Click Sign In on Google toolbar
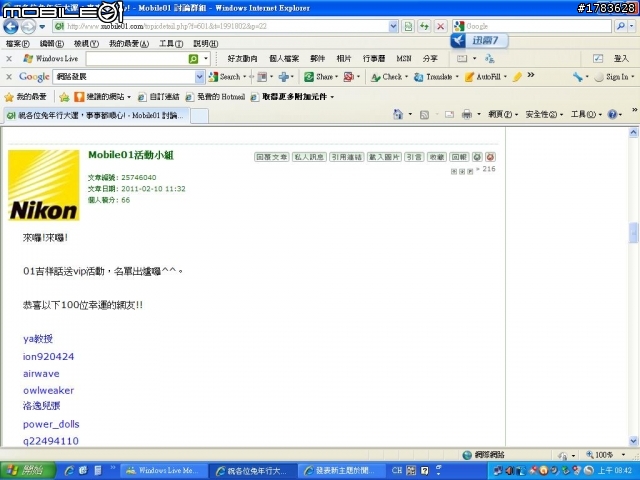Viewport: 640px width, 480px height. click(612, 77)
